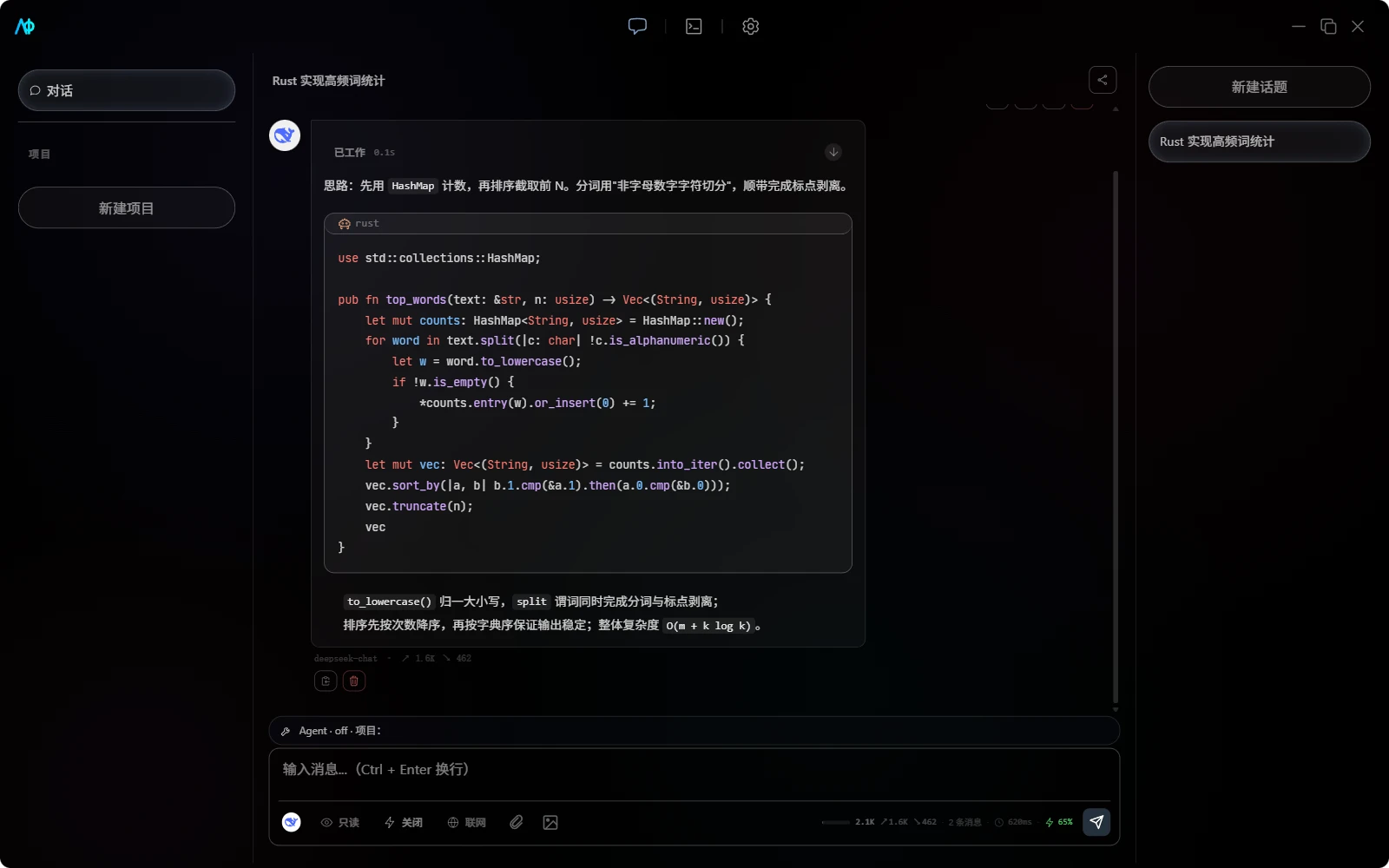Screen dimensions: 1389x868
Task: Start a new topic with 新建话题
Action: [1260, 87]
